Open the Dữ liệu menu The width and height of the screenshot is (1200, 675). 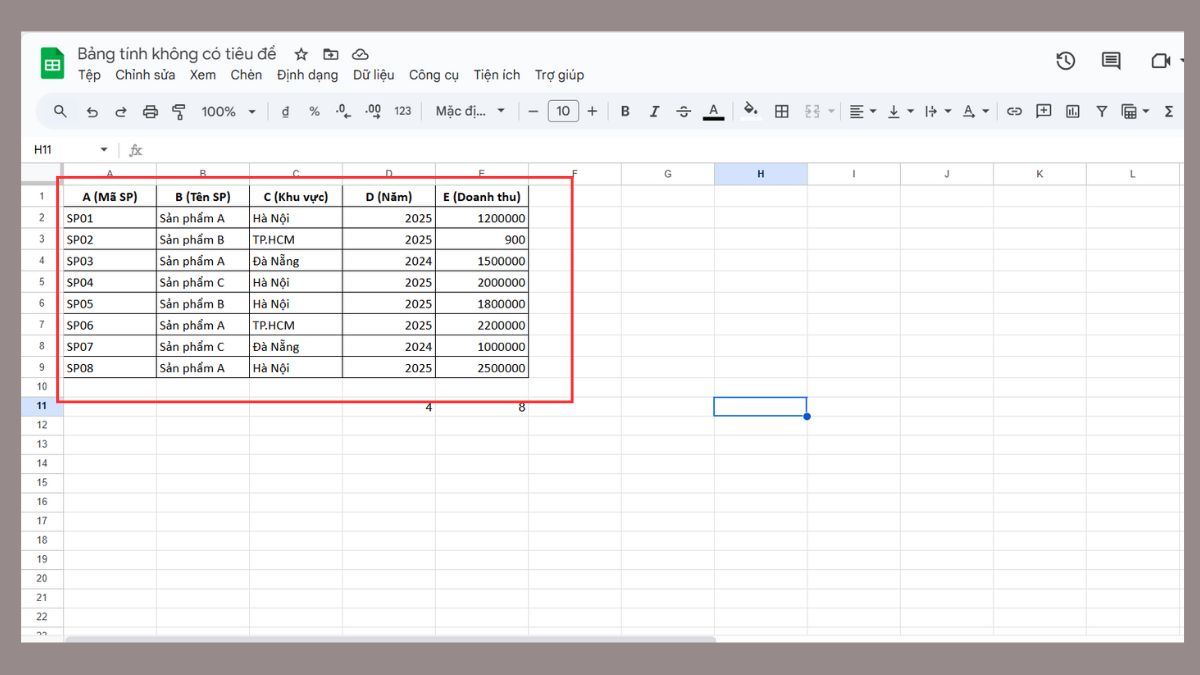pos(373,75)
